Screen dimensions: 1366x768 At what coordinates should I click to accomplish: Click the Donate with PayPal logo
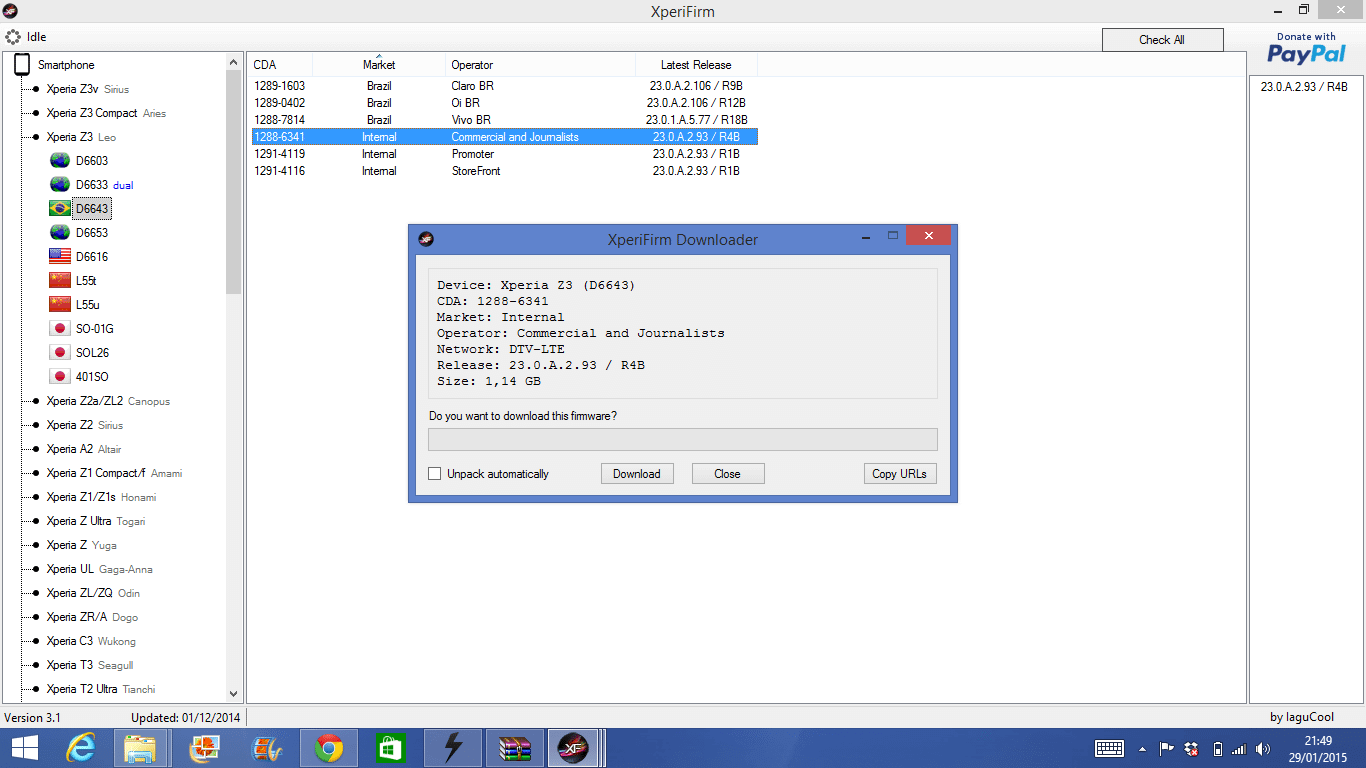(x=1306, y=49)
